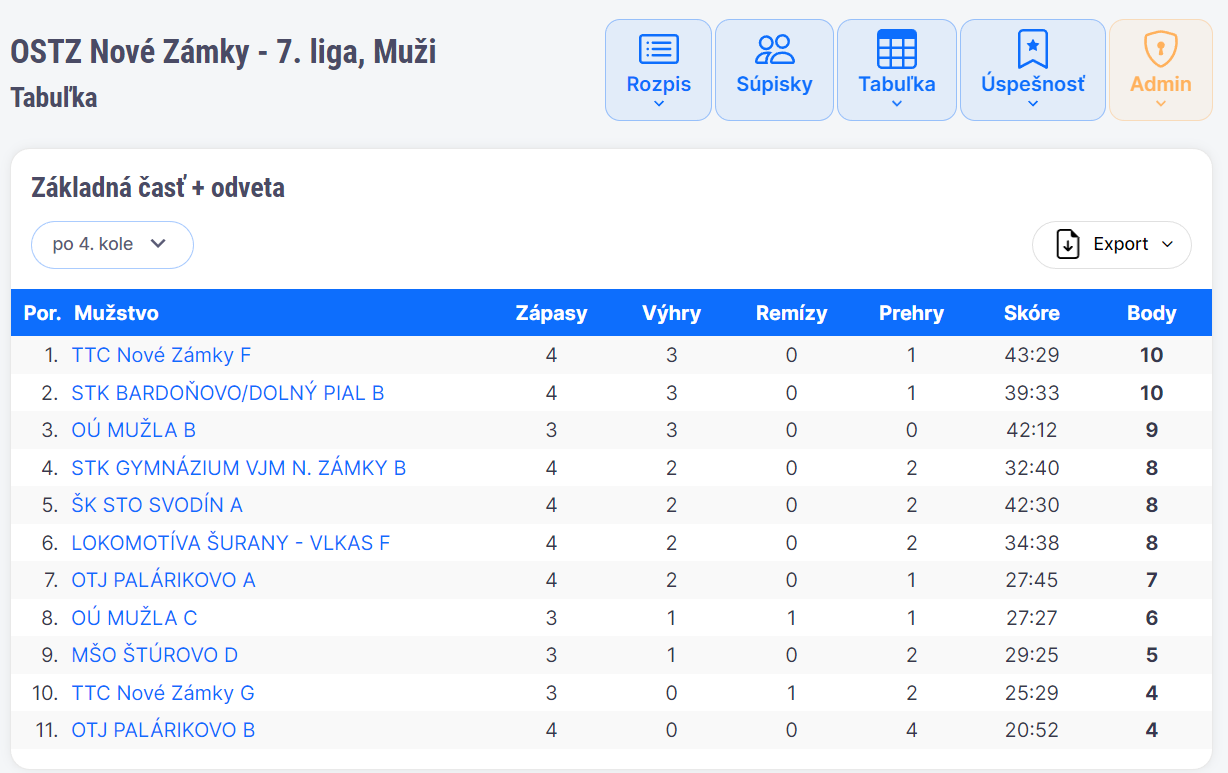Image resolution: width=1228 pixels, height=773 pixels.
Task: Open team STK BARDOŇOVO/DOLNÝ PIAL B
Action: point(228,393)
